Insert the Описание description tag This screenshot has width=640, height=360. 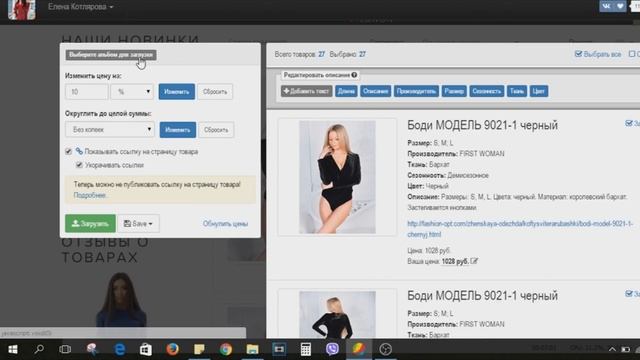(x=376, y=91)
